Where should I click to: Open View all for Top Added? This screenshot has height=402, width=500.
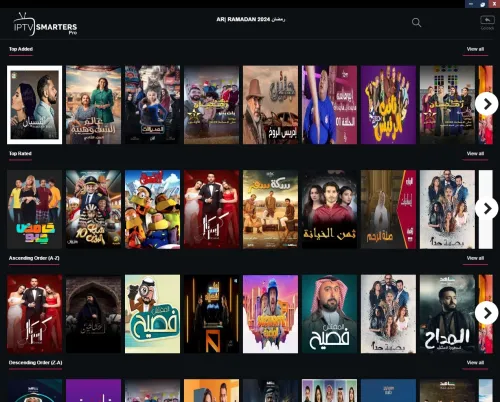pos(475,49)
